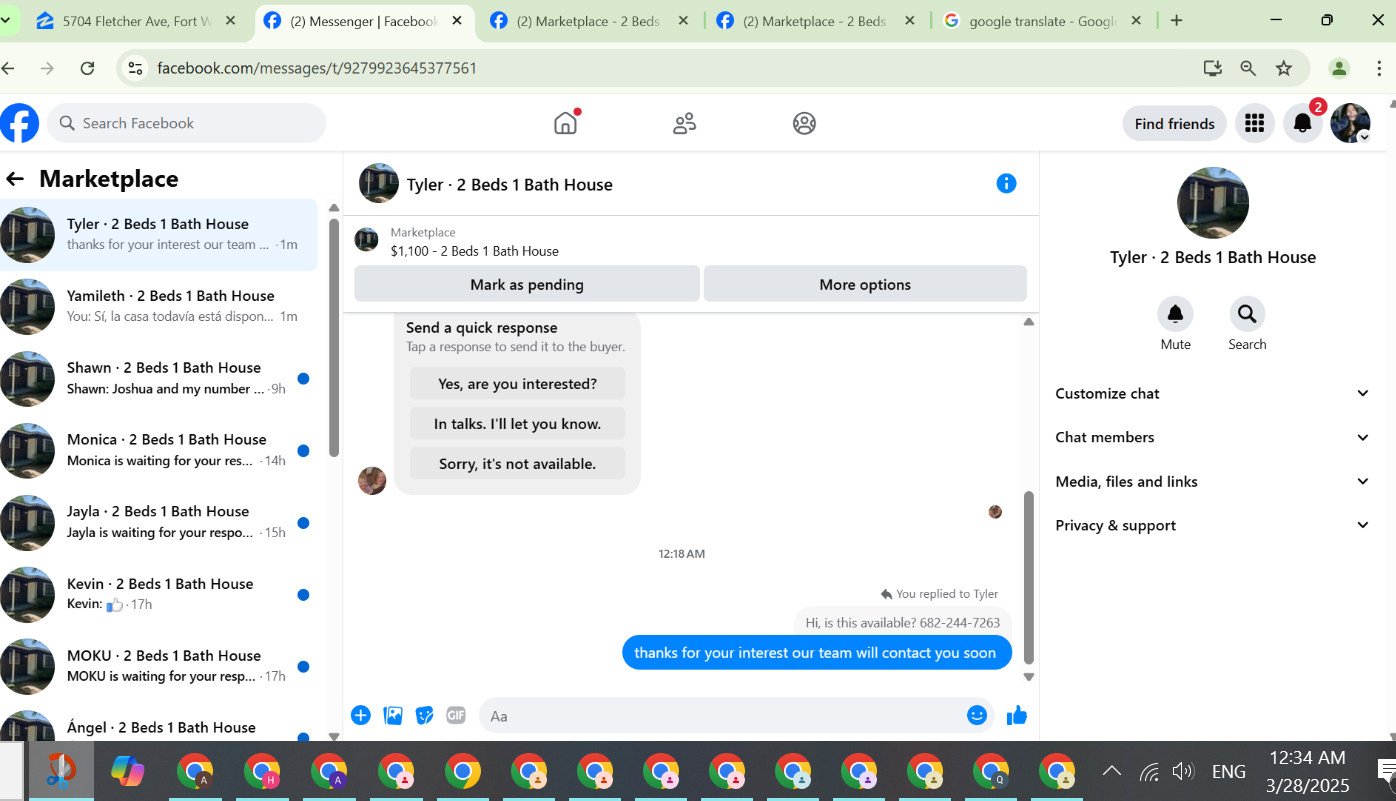This screenshot has width=1396, height=801.
Task: Open the Groups icon in top navigation
Action: (x=804, y=123)
